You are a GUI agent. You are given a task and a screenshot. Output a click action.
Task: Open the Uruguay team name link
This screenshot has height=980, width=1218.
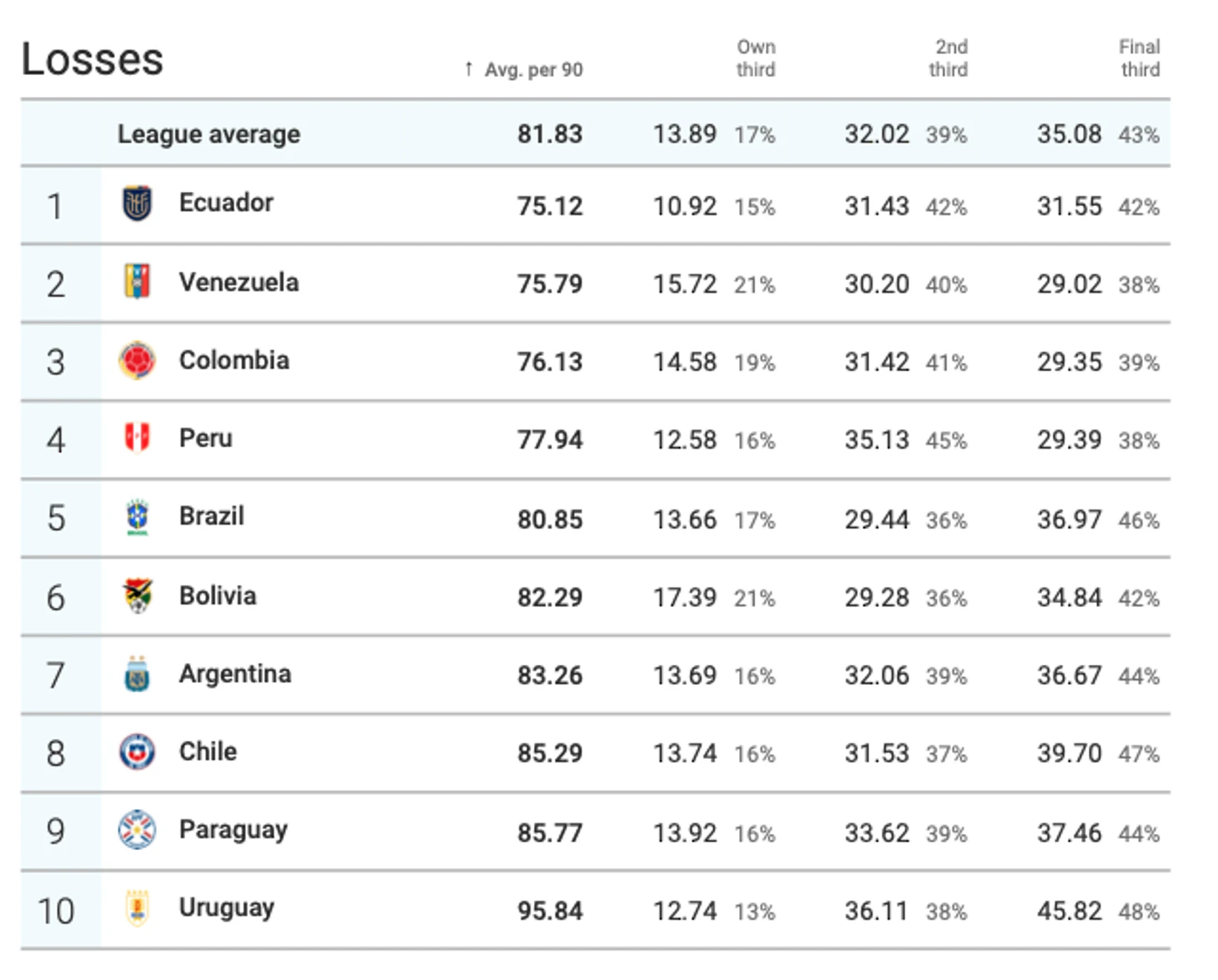[226, 907]
